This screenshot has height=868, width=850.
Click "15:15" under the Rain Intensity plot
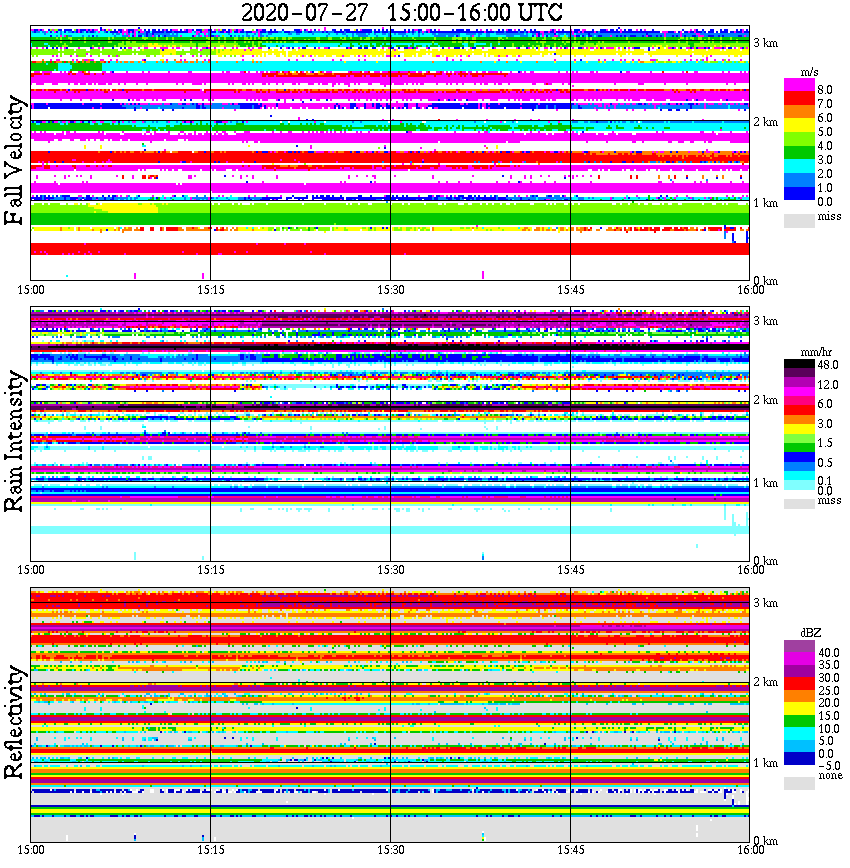(211, 570)
